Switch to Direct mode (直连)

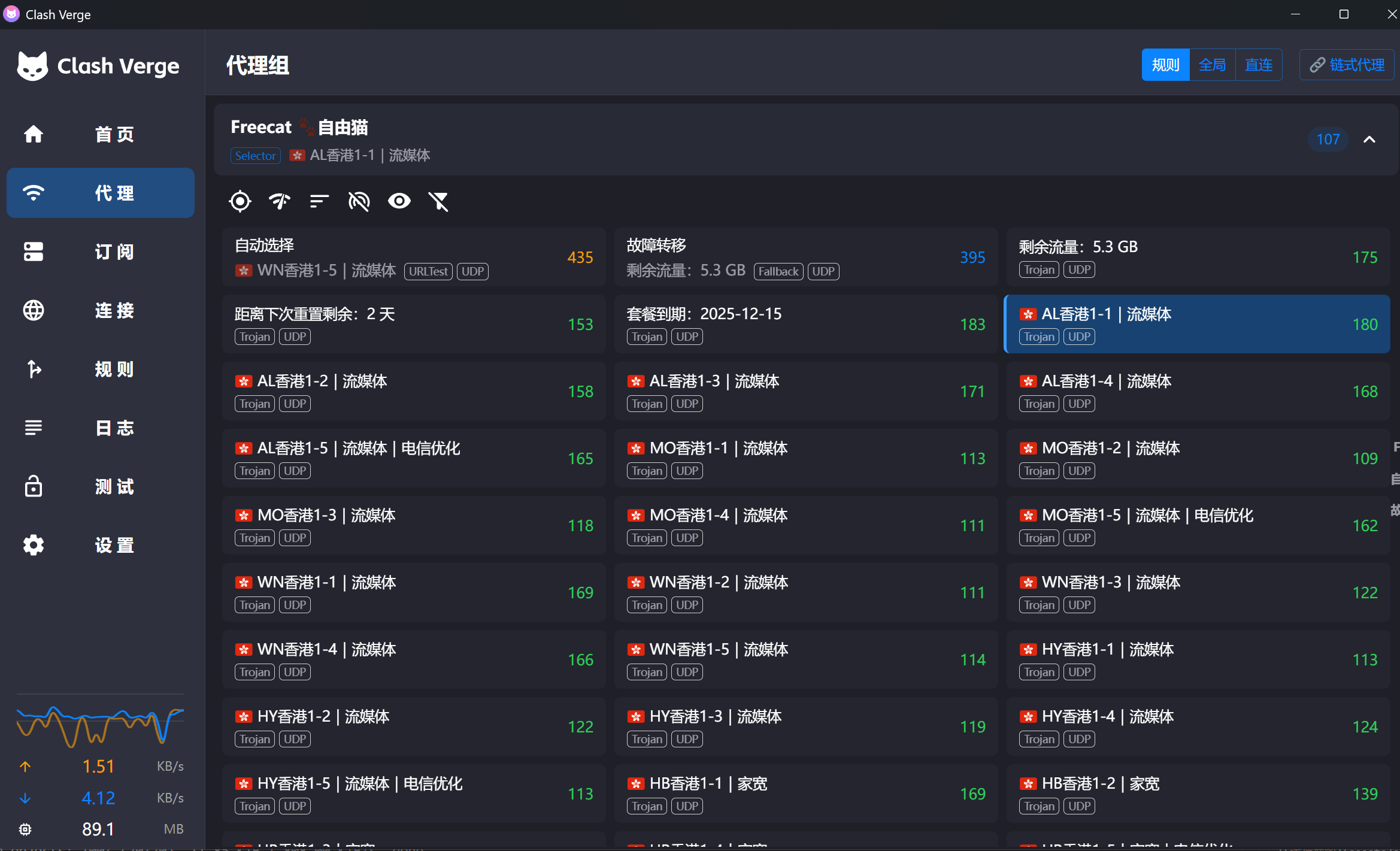click(x=1259, y=65)
